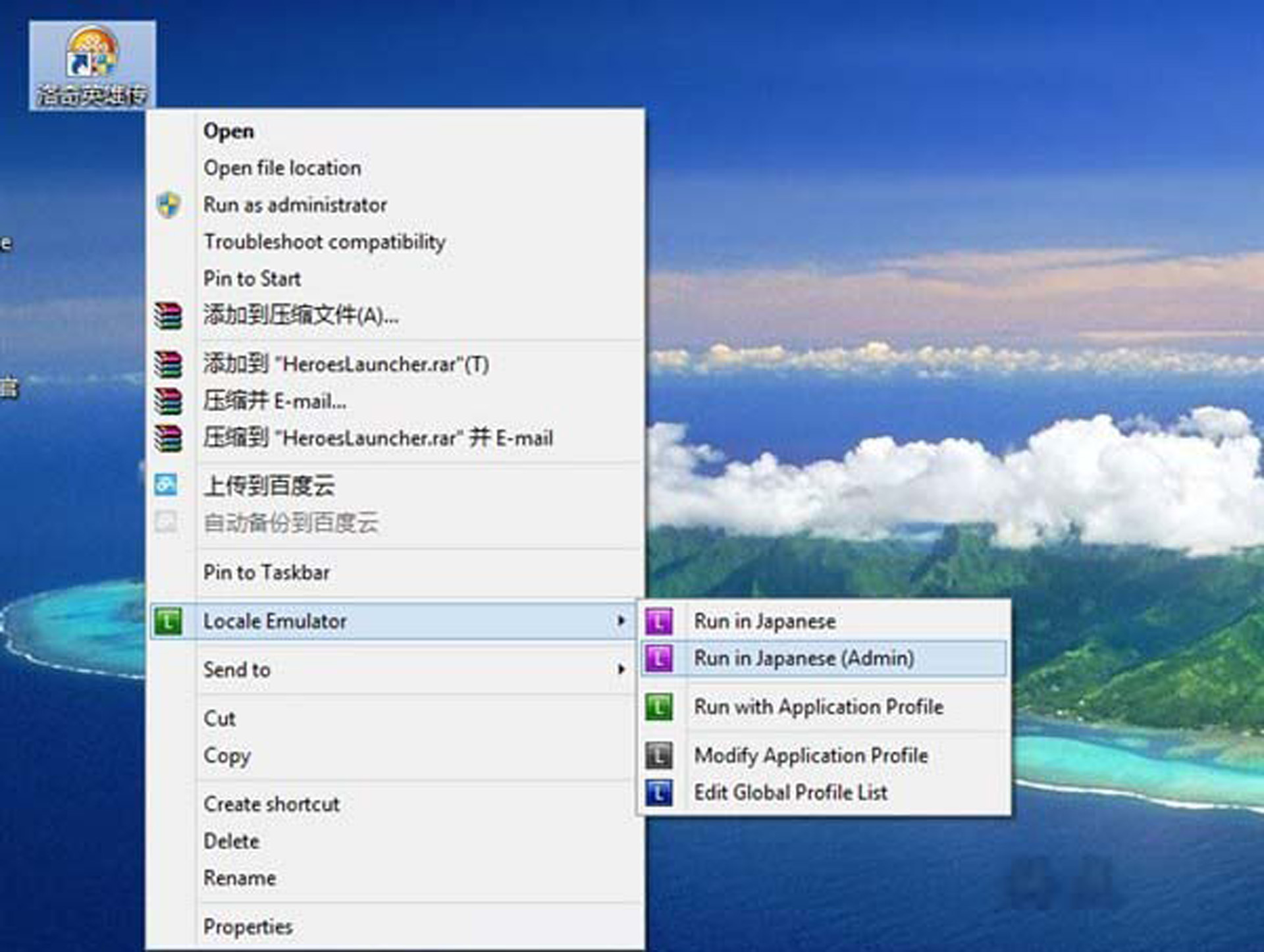
Task: Click WinRAR icon beside 添加到压缩文件(A)...
Action: point(168,315)
